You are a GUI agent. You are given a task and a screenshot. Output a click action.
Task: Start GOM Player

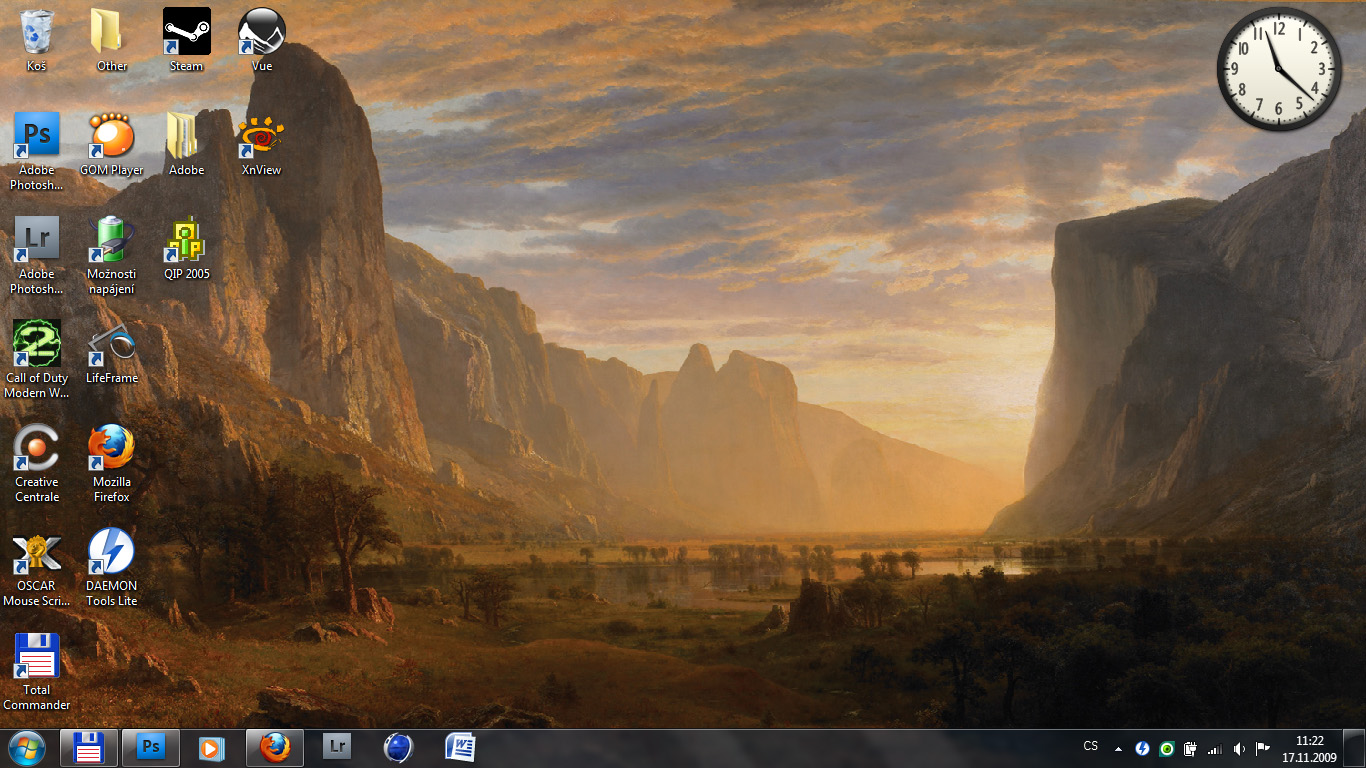pyautogui.click(x=111, y=133)
